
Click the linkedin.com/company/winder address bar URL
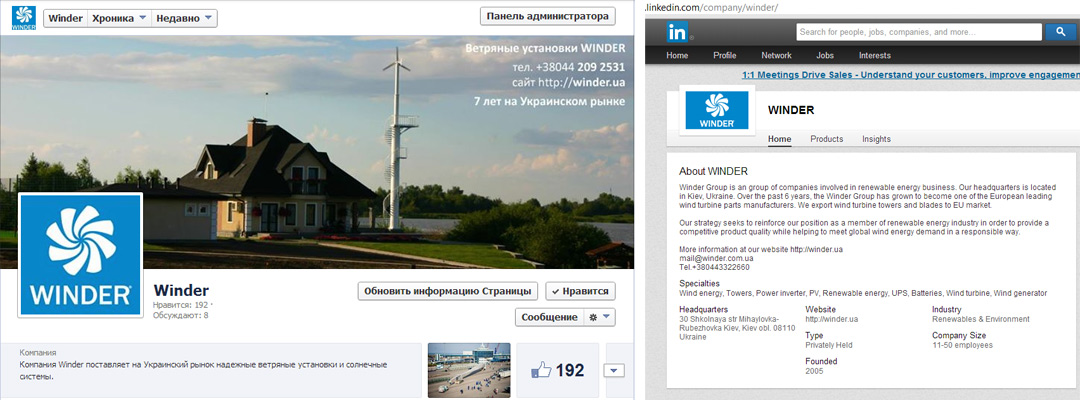pyautogui.click(x=711, y=8)
